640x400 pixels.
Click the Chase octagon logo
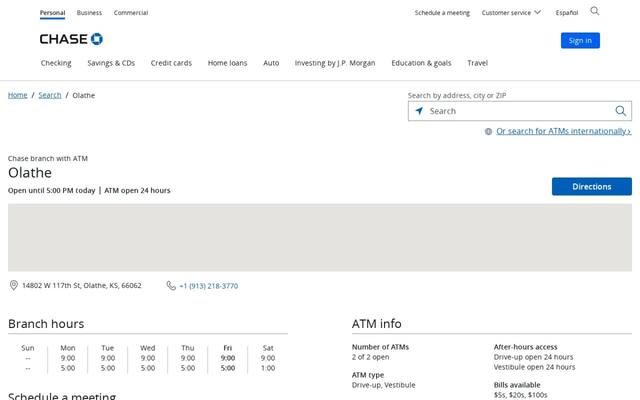pyautogui.click(x=97, y=39)
